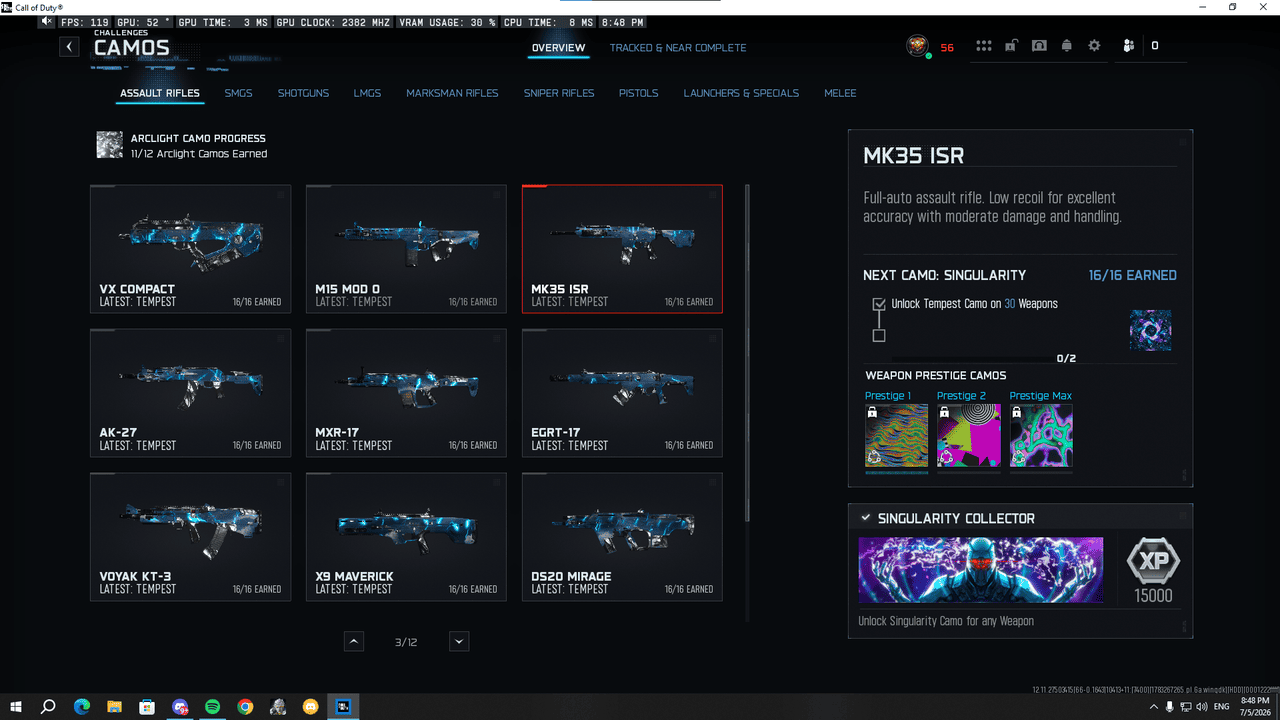The width and height of the screenshot is (1280, 720).
Task: Open Spotify from the taskbar
Action: tap(213, 707)
